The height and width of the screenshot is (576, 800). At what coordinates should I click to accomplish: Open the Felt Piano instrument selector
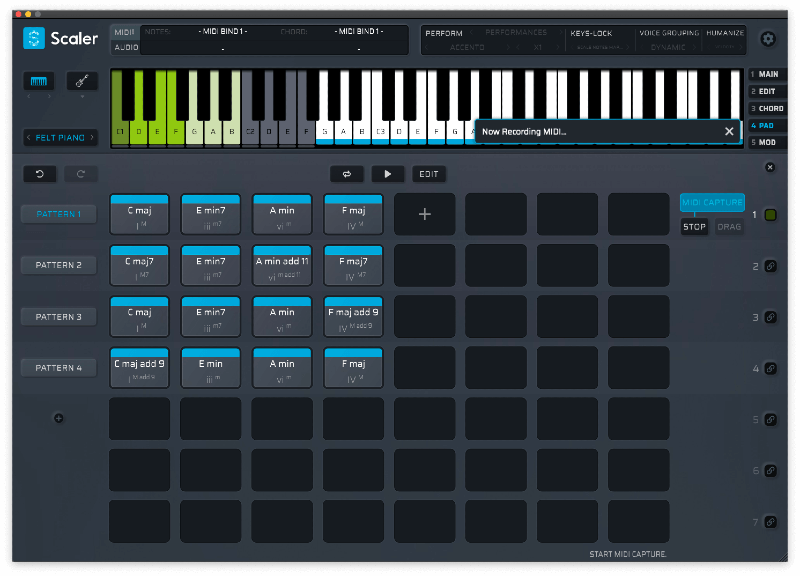click(x=61, y=137)
